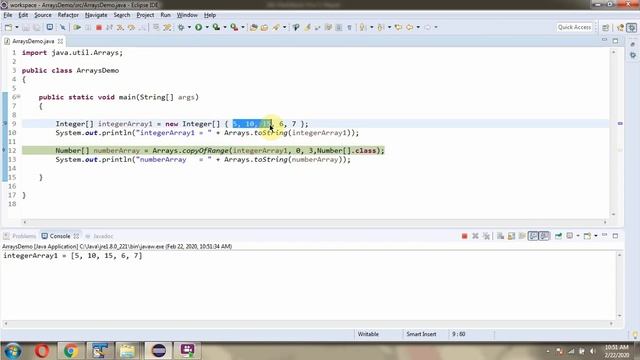Switch to the Java perspective icon

point(621,27)
